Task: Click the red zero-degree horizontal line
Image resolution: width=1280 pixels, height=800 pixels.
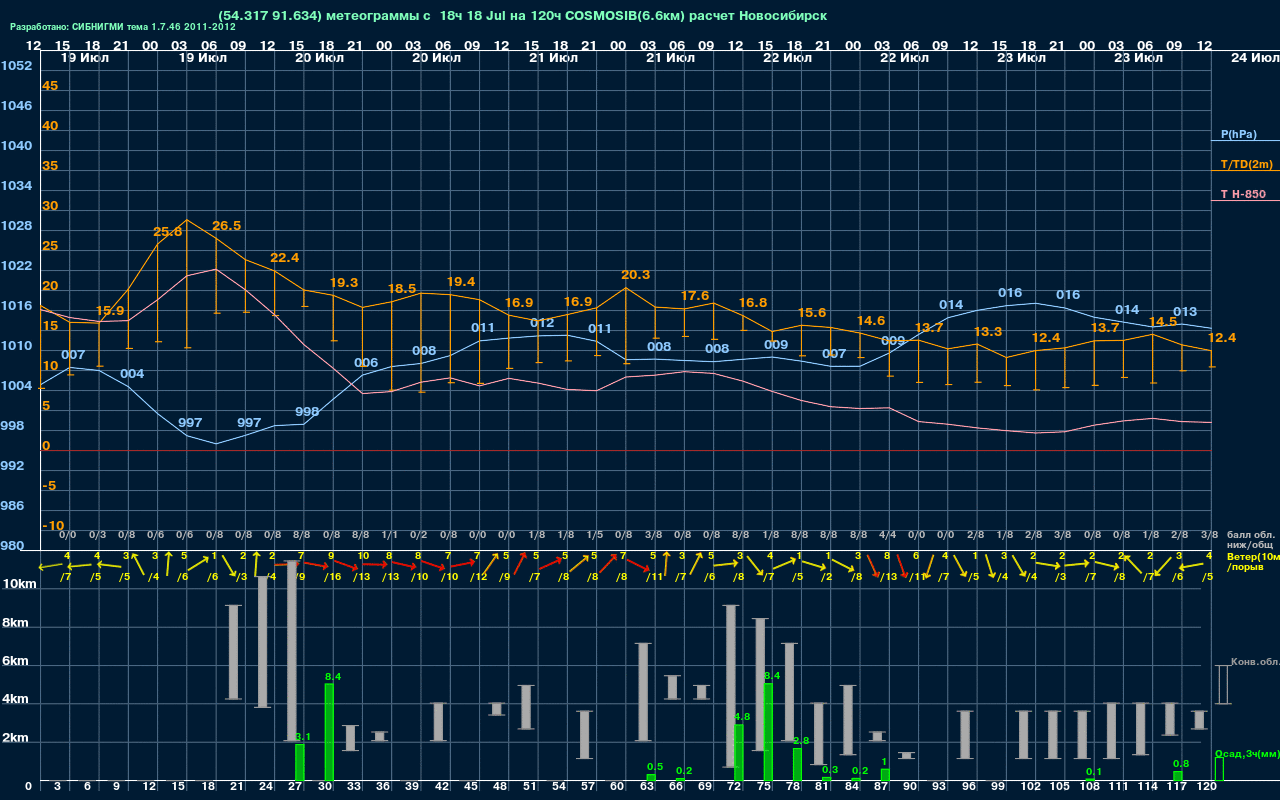Action: (x=625, y=450)
